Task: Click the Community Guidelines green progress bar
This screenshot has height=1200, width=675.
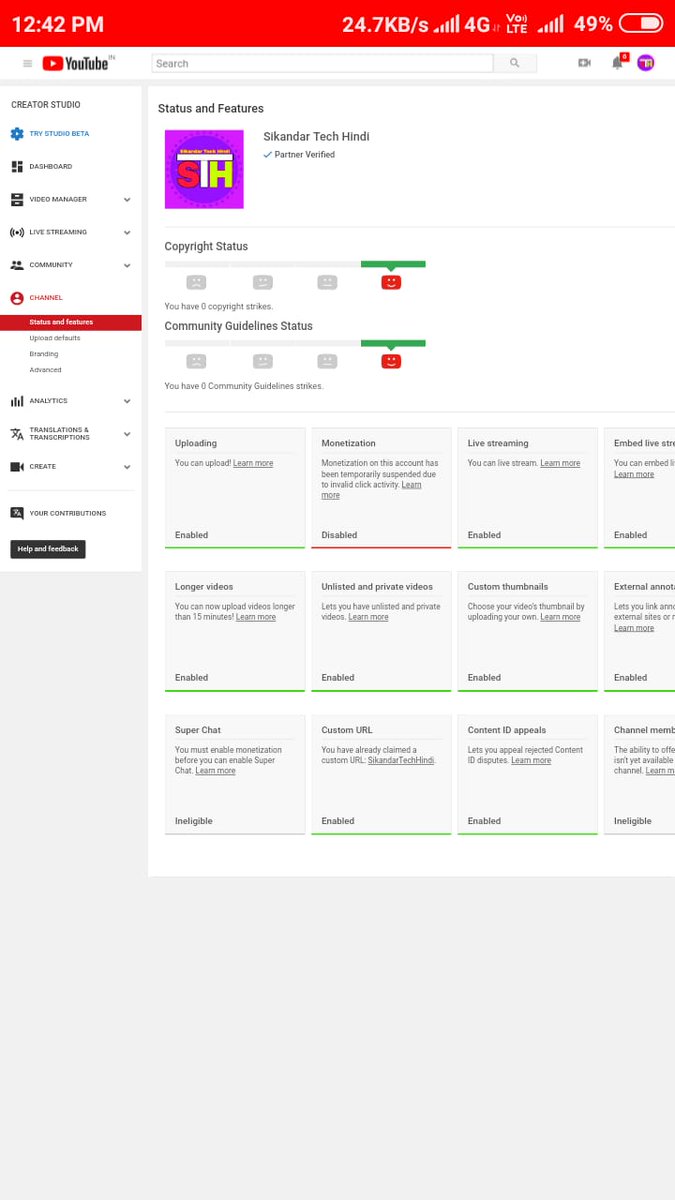Action: [393, 343]
